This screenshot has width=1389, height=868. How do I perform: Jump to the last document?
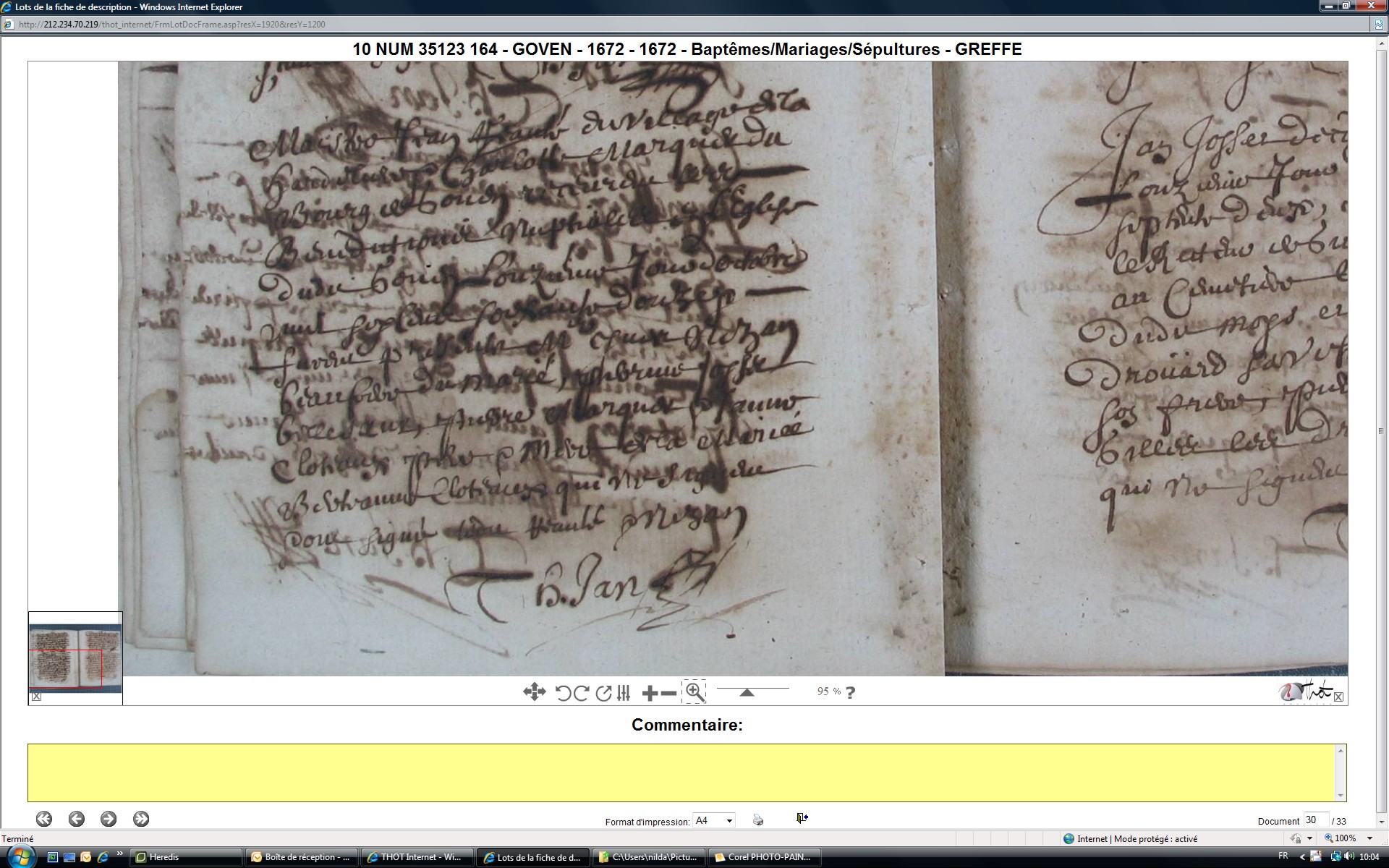pos(141,819)
